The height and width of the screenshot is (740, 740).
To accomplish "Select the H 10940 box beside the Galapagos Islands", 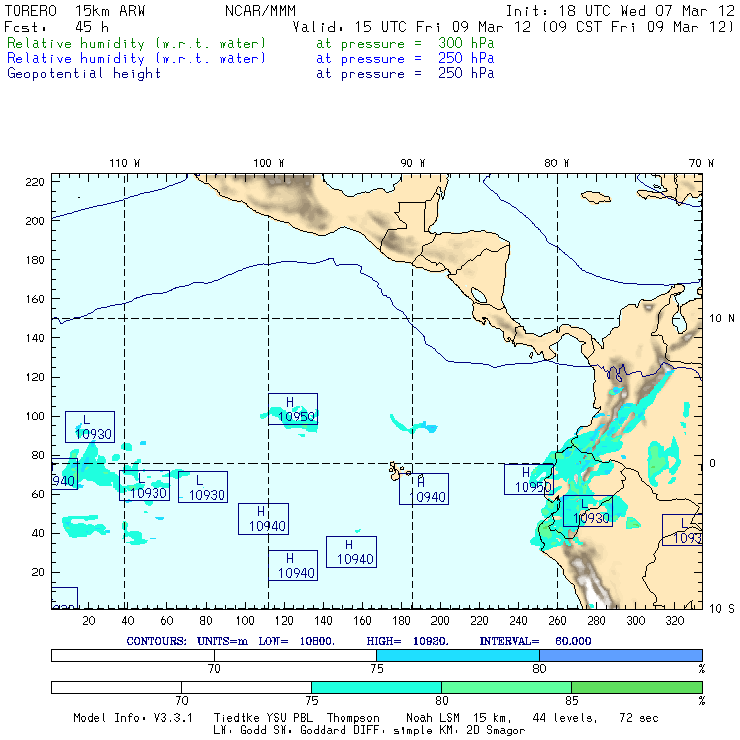I will click(424, 489).
